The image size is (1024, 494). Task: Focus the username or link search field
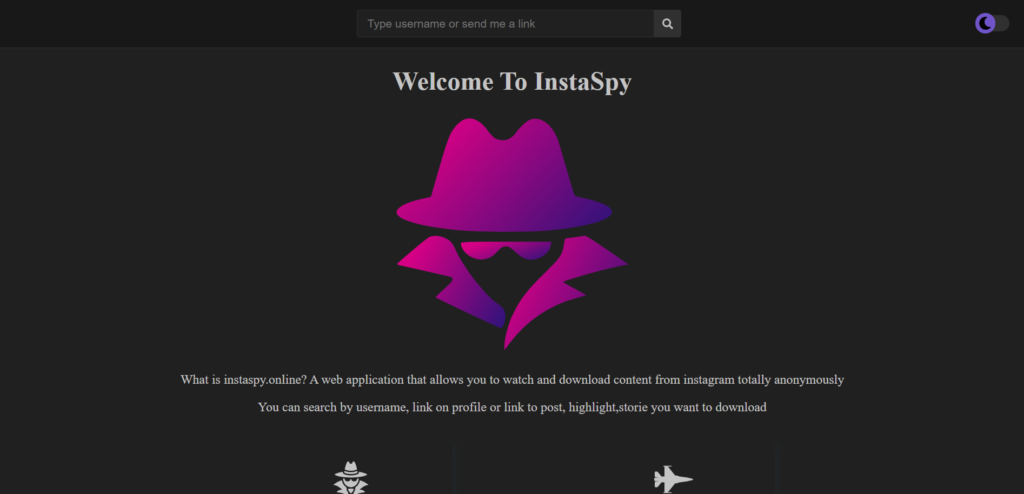(505, 24)
